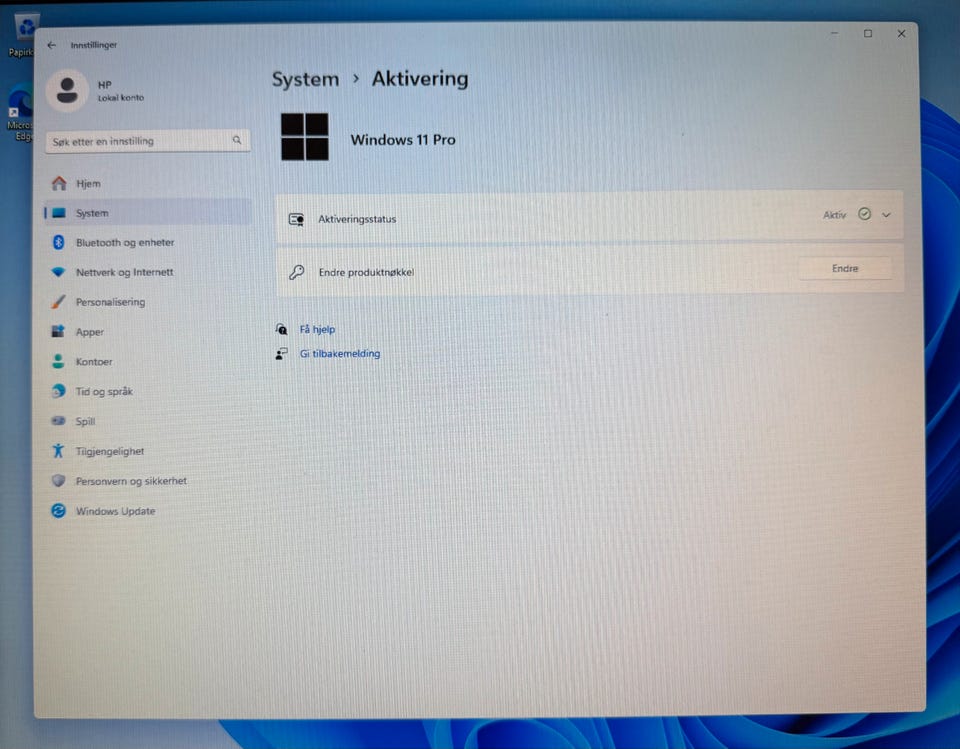960x749 pixels.
Task: Expand the Aktiveringsstatus chevron
Action: (886, 215)
